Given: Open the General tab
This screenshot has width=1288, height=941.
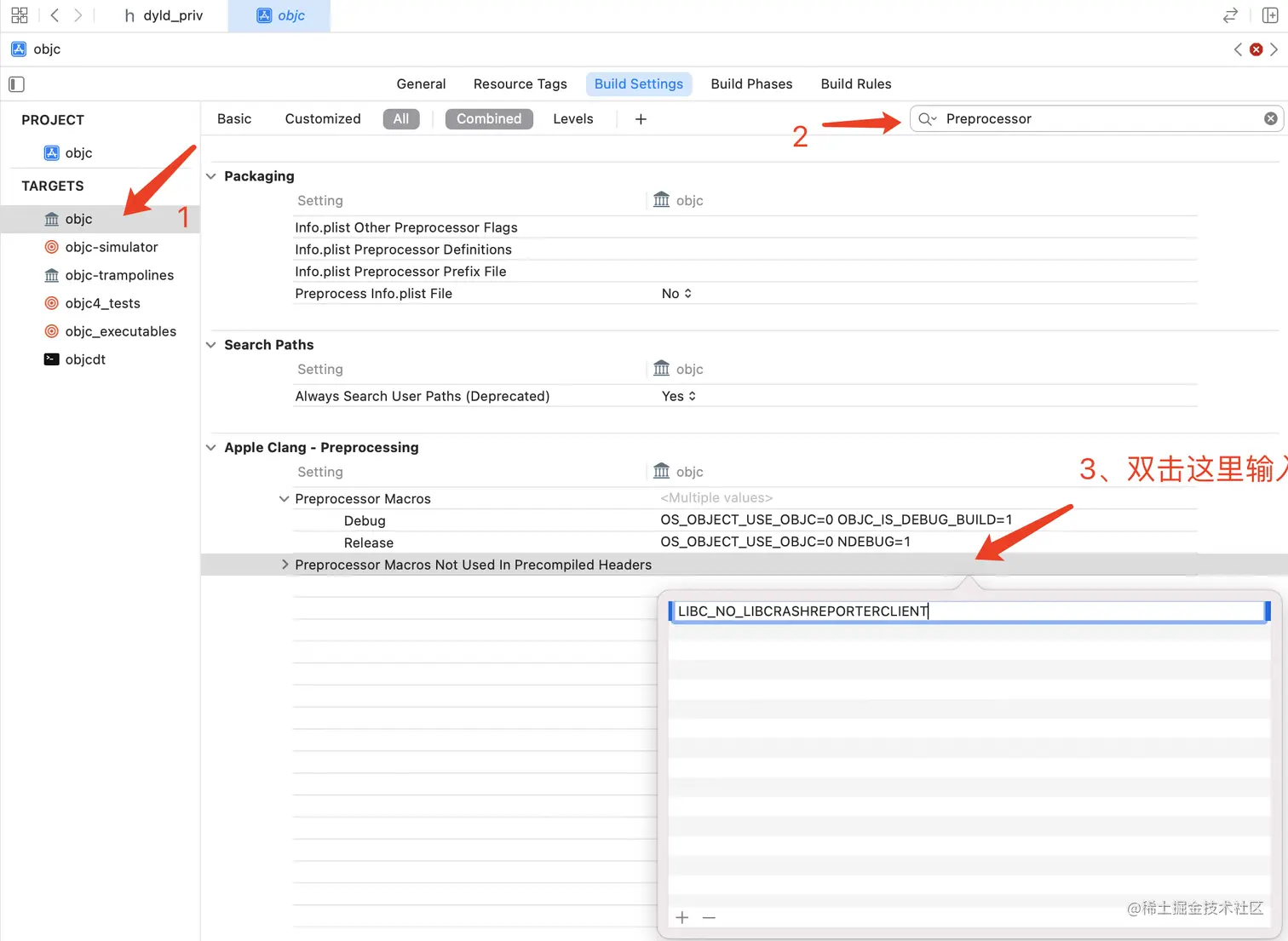Looking at the screenshot, I should coord(421,83).
